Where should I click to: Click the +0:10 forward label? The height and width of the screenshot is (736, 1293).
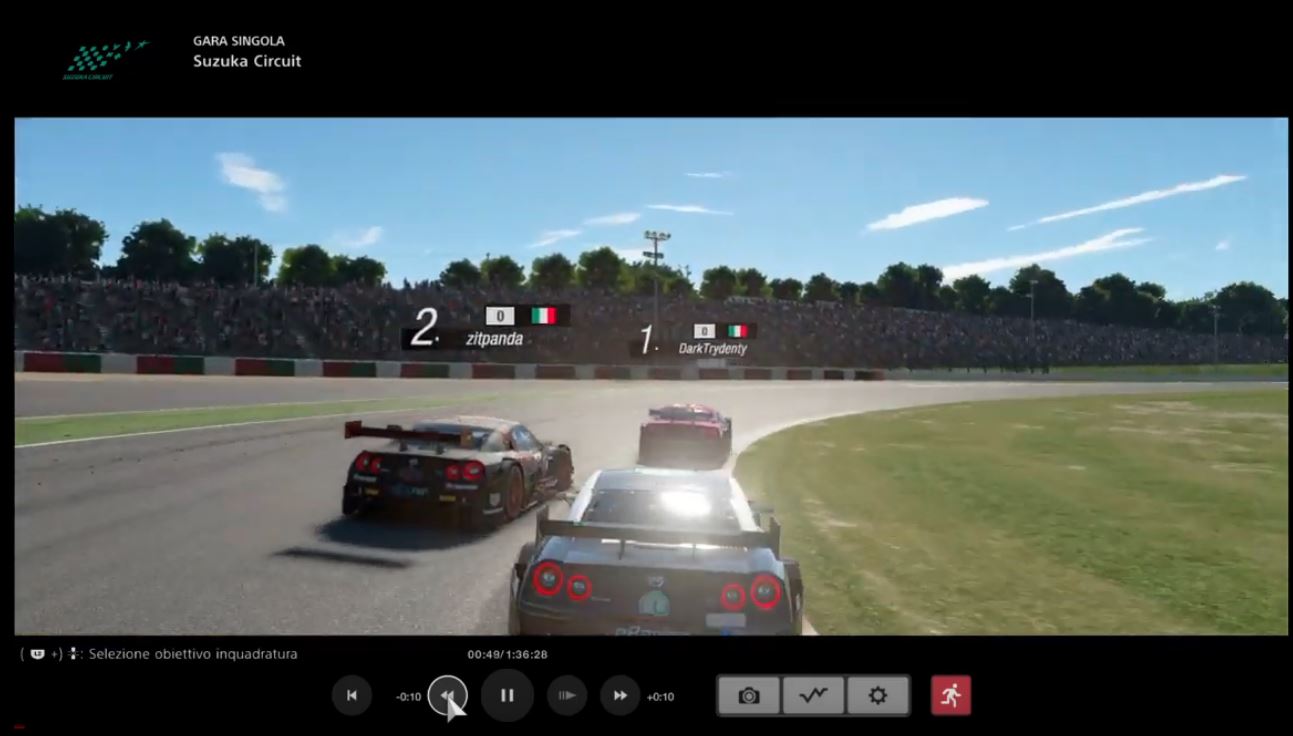660,697
